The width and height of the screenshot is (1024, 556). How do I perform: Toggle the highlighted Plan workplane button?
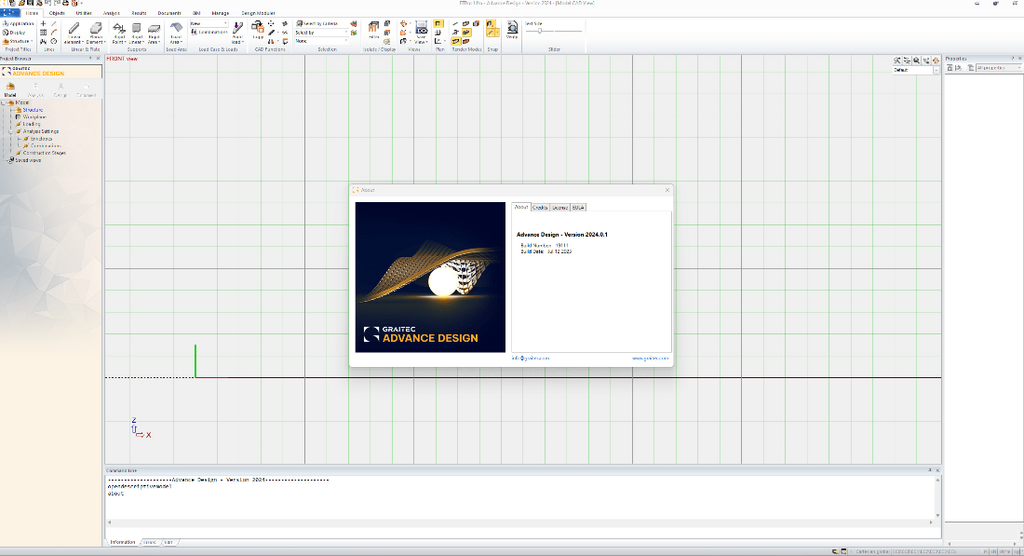[x=439, y=24]
